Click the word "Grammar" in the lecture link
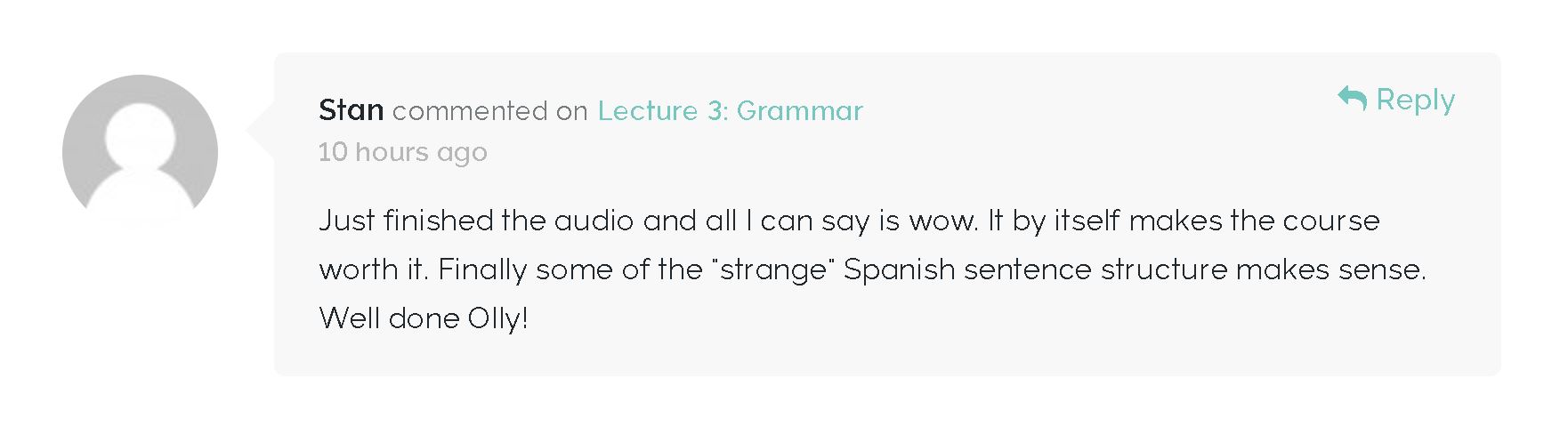Viewport: 1568px width, 434px height. tap(800, 110)
